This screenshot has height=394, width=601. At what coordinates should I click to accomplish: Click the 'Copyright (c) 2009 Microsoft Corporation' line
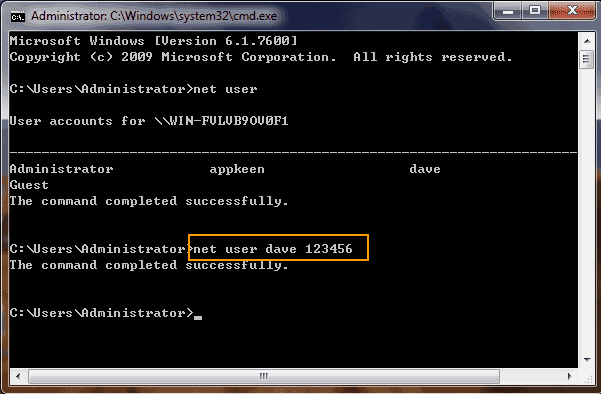[x=261, y=57]
